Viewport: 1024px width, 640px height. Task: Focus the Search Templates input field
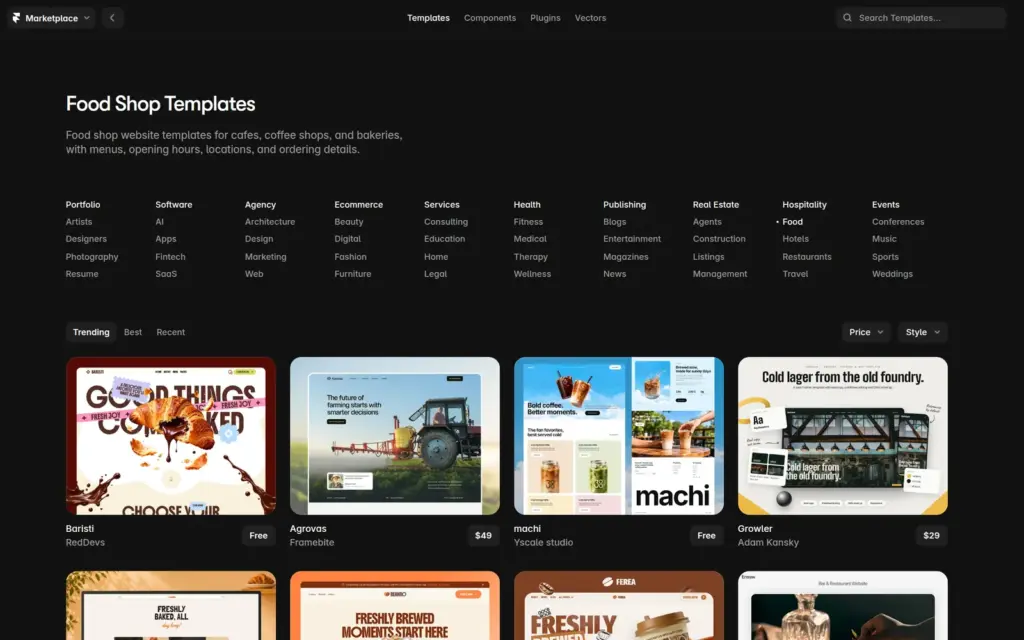(x=921, y=18)
